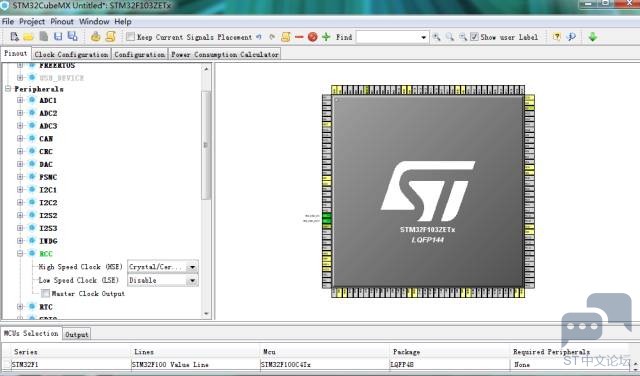Uncheck the Show user Label checkbox

pos(474,37)
